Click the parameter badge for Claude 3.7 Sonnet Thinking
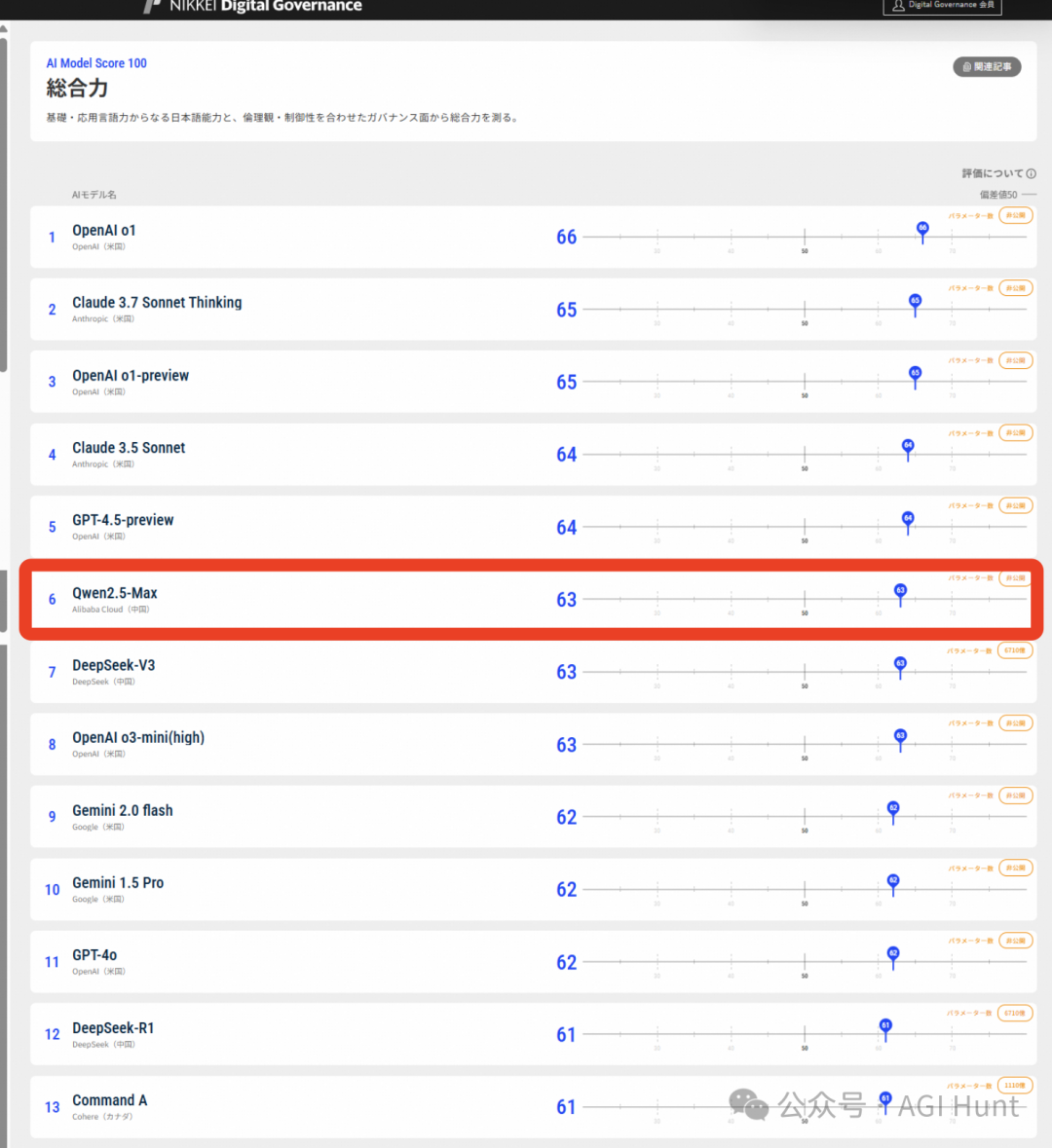The width and height of the screenshot is (1052, 1148). 1015,288
